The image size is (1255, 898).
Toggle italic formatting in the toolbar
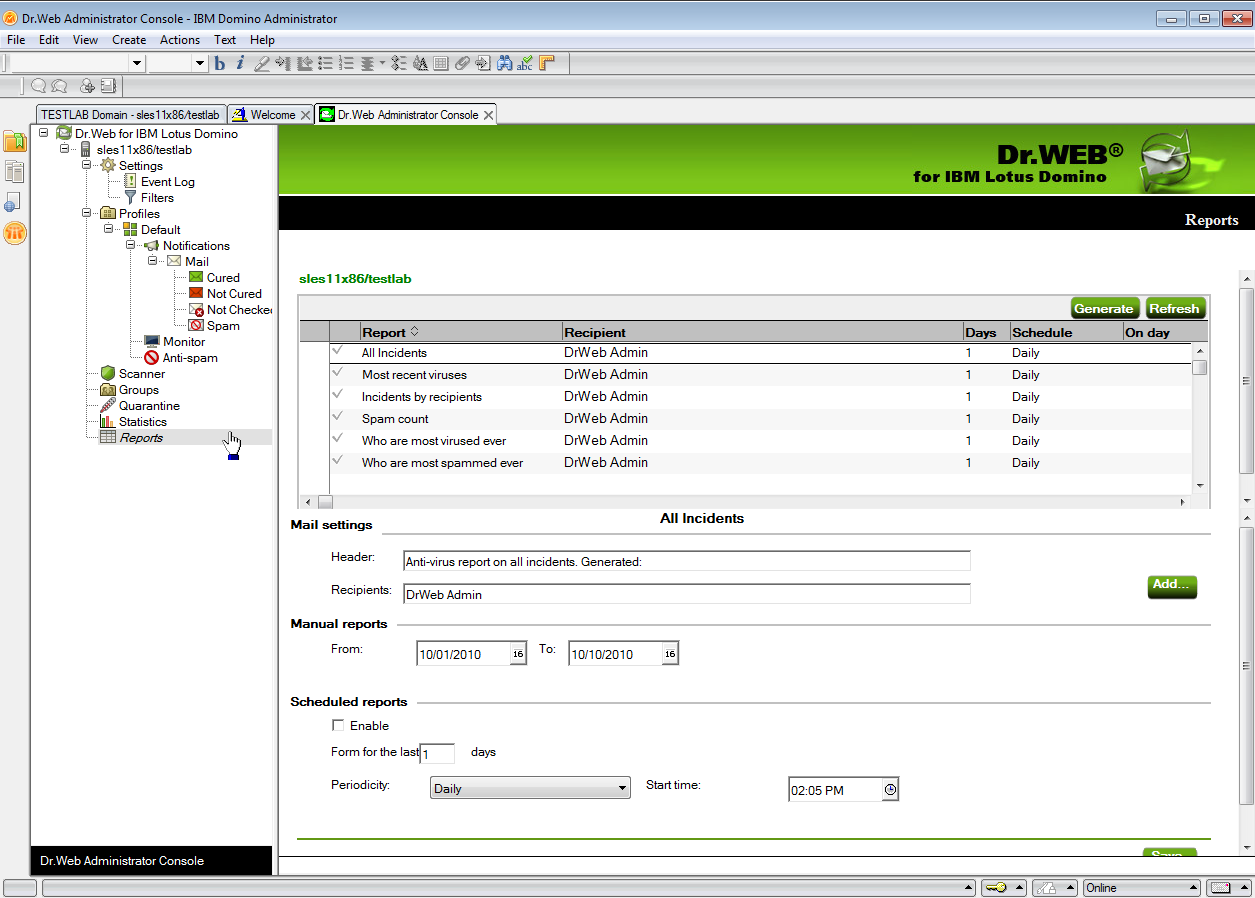point(240,63)
